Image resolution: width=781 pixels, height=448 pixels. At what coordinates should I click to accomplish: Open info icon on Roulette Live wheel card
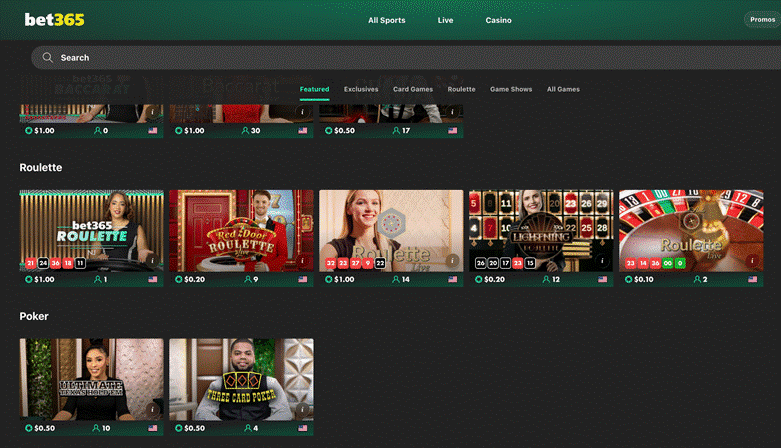(752, 260)
